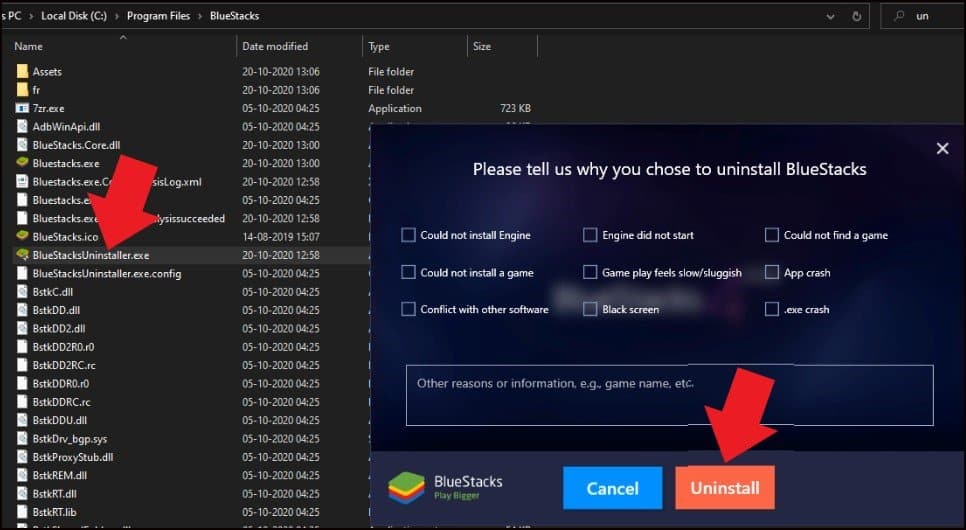
Task: Click the search magnifier icon
Action: coord(899,17)
